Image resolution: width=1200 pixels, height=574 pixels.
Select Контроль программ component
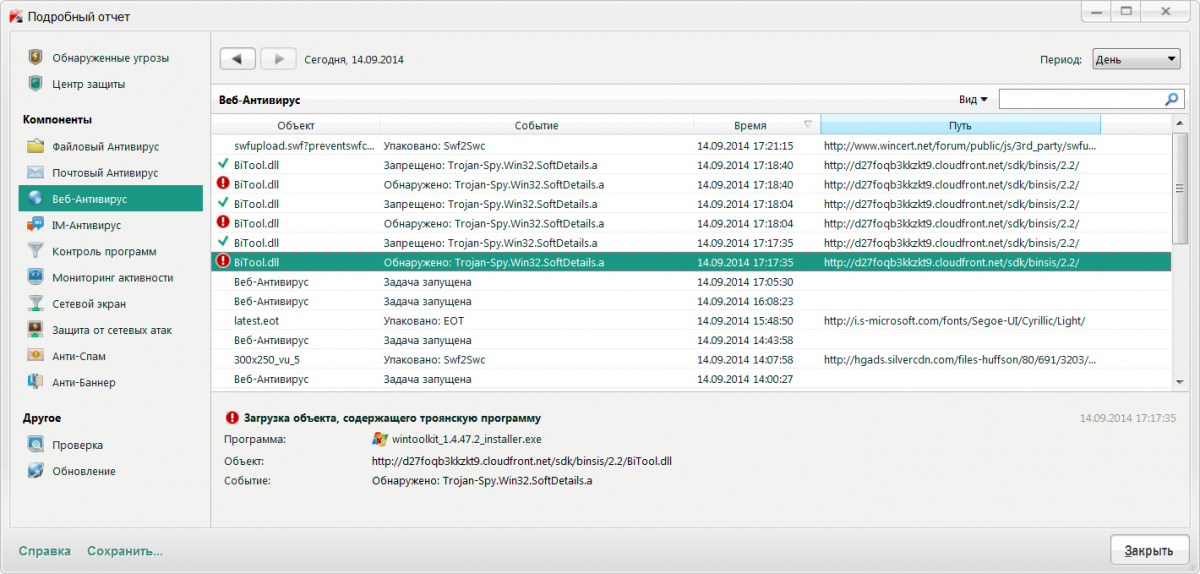104,251
